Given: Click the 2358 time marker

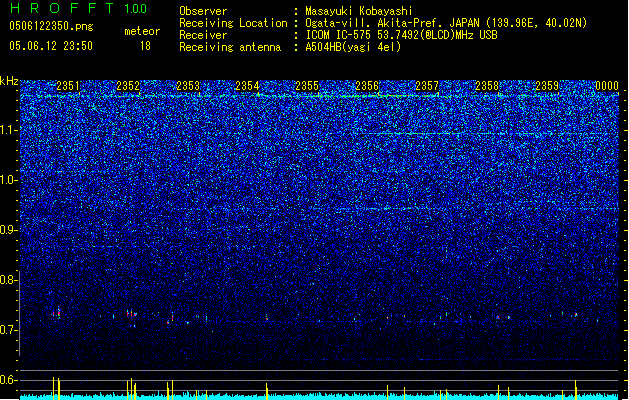Looking at the screenshot, I should [487, 86].
